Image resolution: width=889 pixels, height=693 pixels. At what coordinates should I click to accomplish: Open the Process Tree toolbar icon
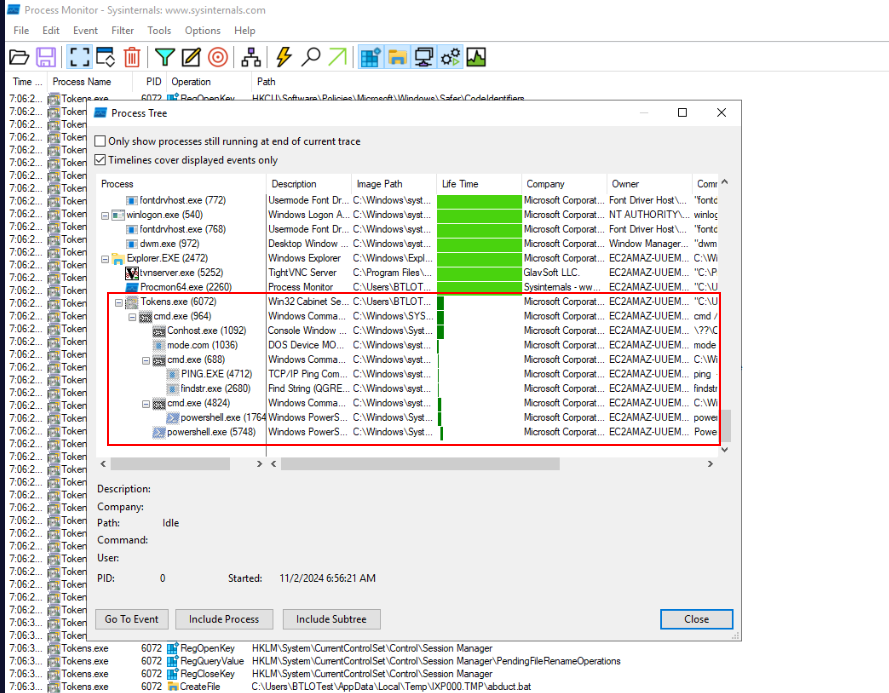[x=251, y=57]
